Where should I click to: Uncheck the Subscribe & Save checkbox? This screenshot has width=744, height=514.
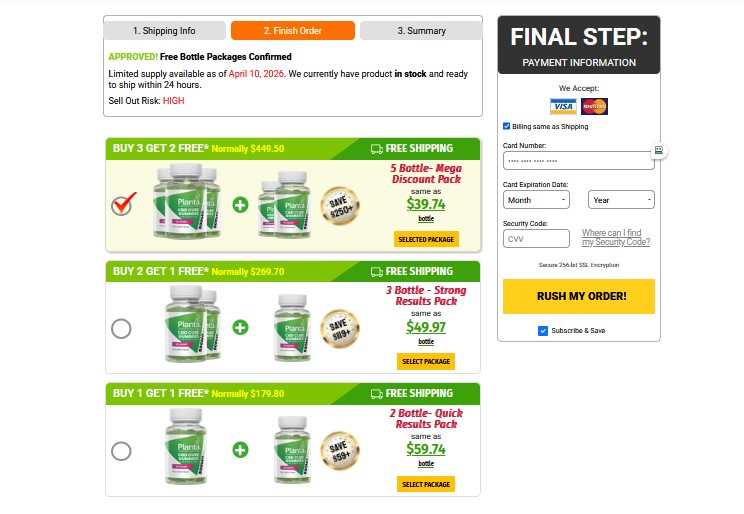click(543, 331)
